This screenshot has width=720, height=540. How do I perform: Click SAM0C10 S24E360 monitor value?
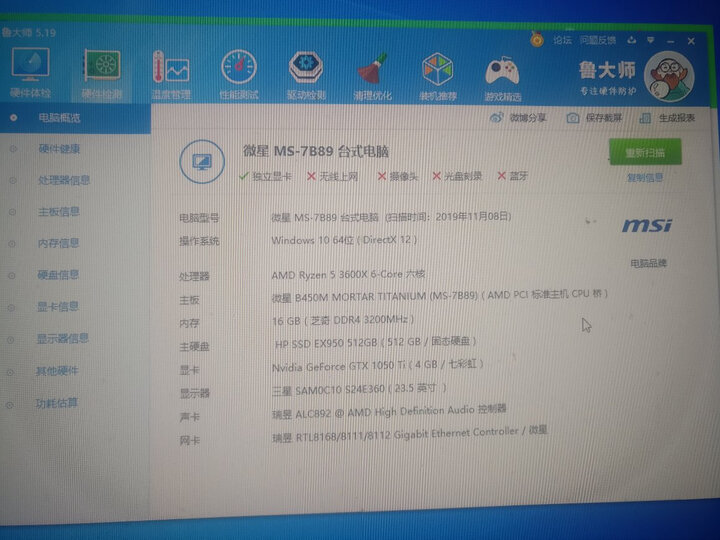coord(359,389)
